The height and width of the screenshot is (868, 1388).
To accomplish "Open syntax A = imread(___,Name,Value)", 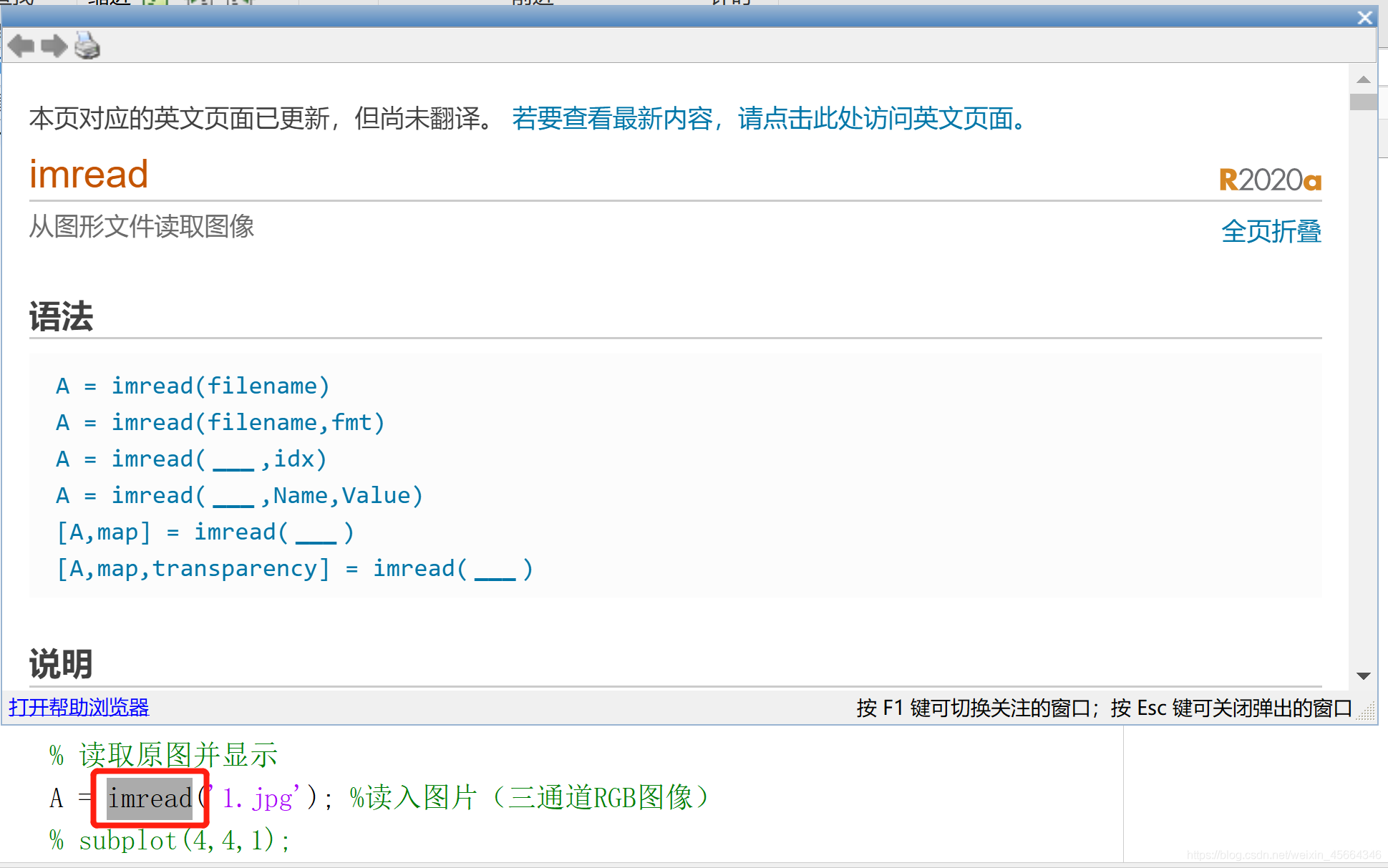I will click(239, 496).
